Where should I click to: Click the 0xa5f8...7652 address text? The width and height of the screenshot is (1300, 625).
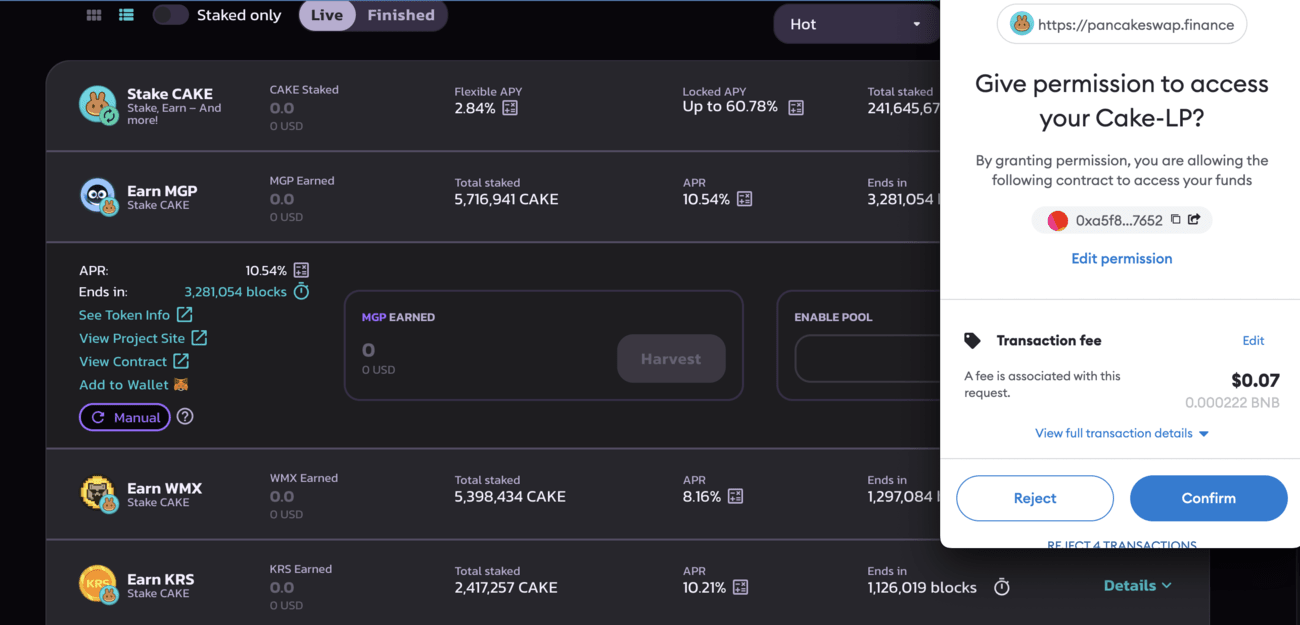[1119, 221]
